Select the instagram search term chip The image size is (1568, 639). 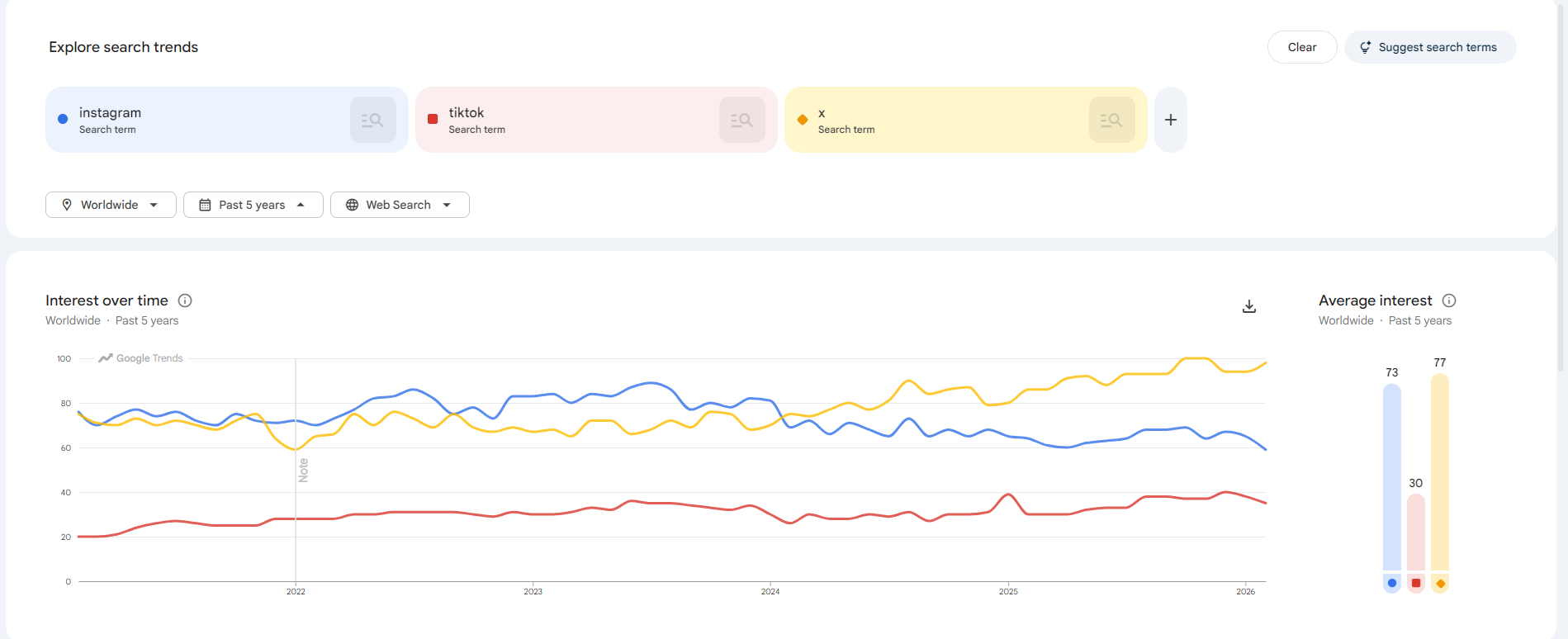tap(198, 120)
